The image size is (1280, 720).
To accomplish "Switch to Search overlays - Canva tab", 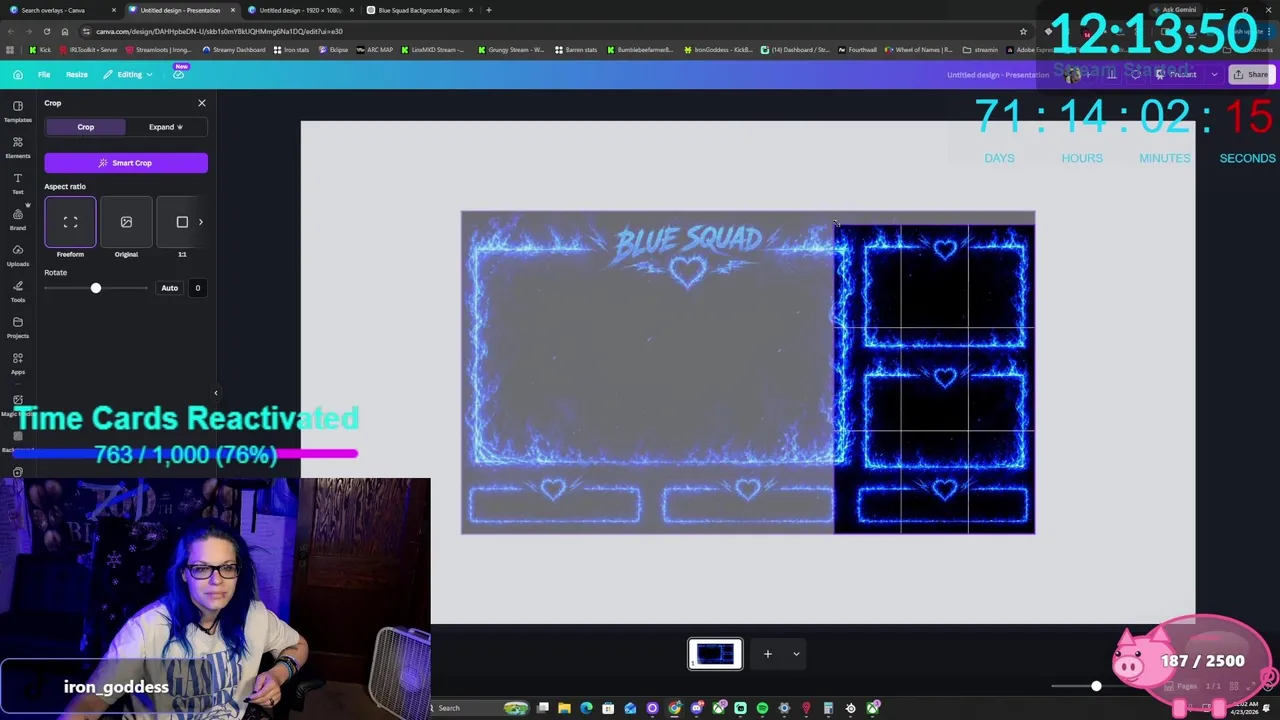I will [58, 10].
